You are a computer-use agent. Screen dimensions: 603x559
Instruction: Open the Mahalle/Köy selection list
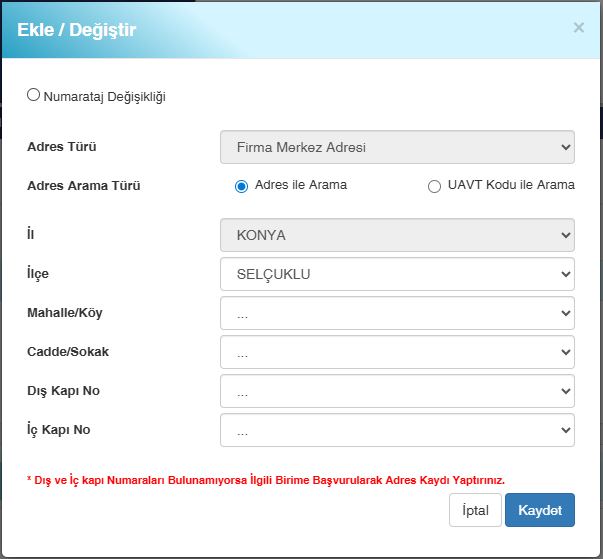397,313
